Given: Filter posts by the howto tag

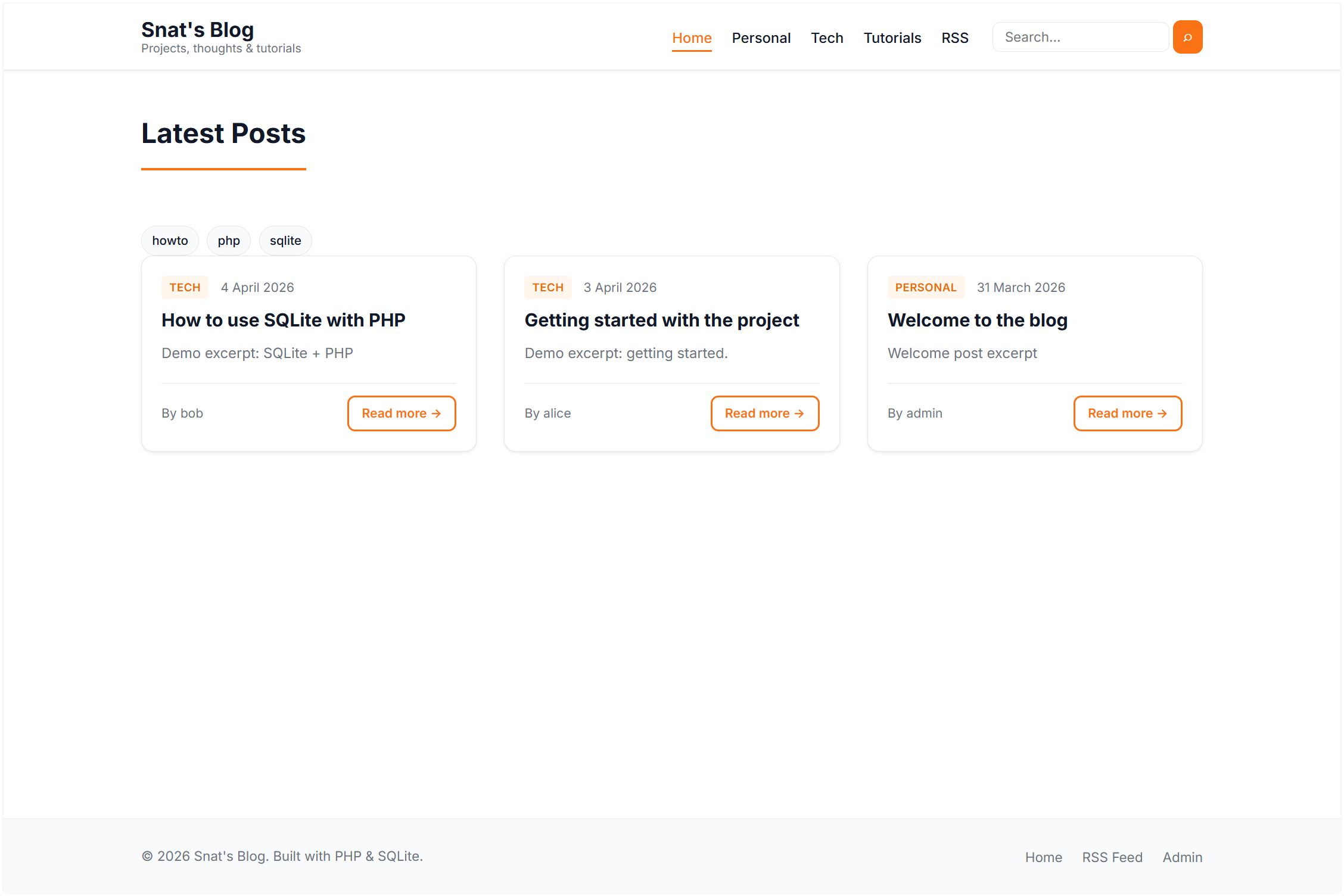Looking at the screenshot, I should pyautogui.click(x=169, y=240).
